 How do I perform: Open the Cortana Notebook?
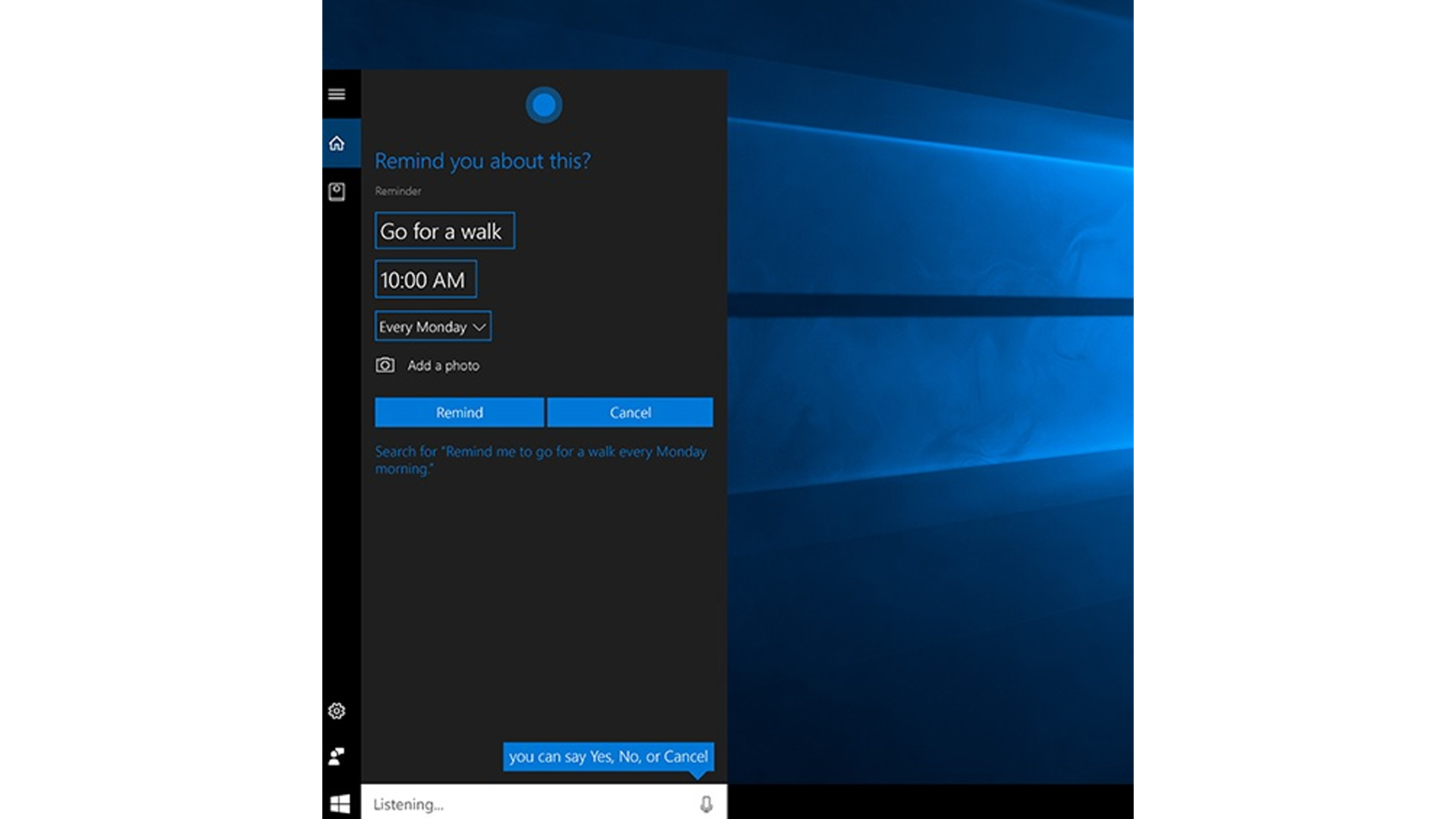[x=337, y=191]
